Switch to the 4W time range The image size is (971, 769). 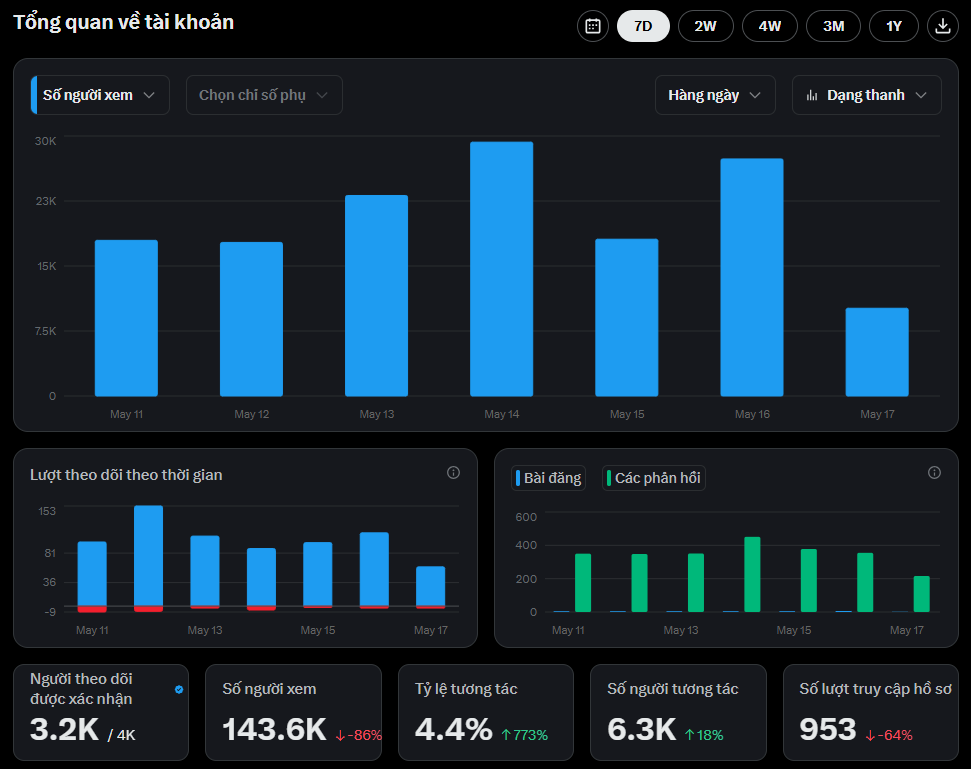tap(770, 26)
